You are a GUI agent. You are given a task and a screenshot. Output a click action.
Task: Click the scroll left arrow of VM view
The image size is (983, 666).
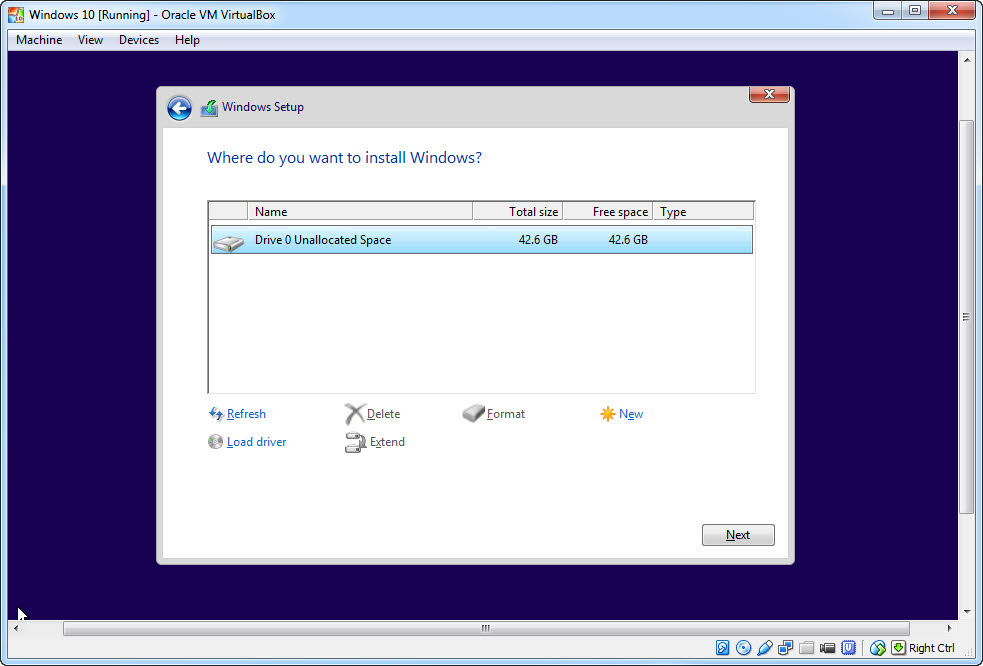16,628
